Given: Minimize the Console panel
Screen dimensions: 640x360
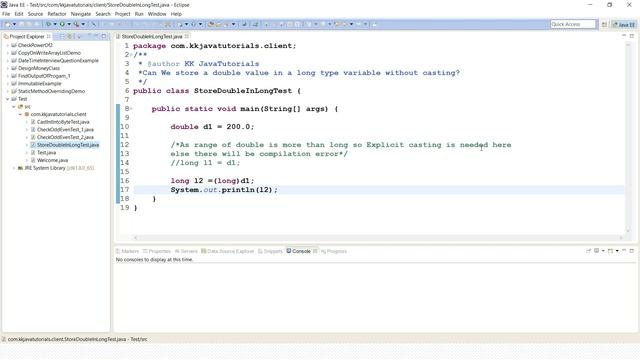Looking at the screenshot, I should 624,251.
